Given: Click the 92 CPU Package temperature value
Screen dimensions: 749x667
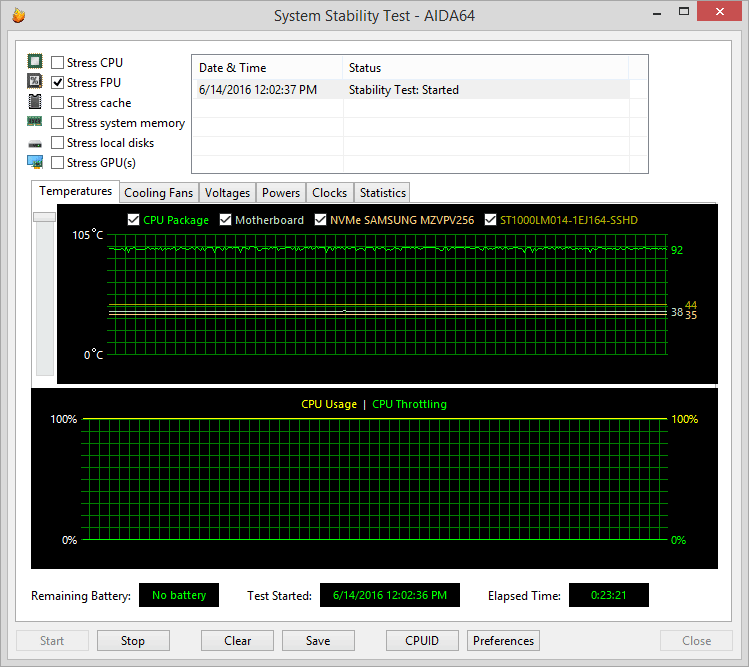Looking at the screenshot, I should pos(677,250).
